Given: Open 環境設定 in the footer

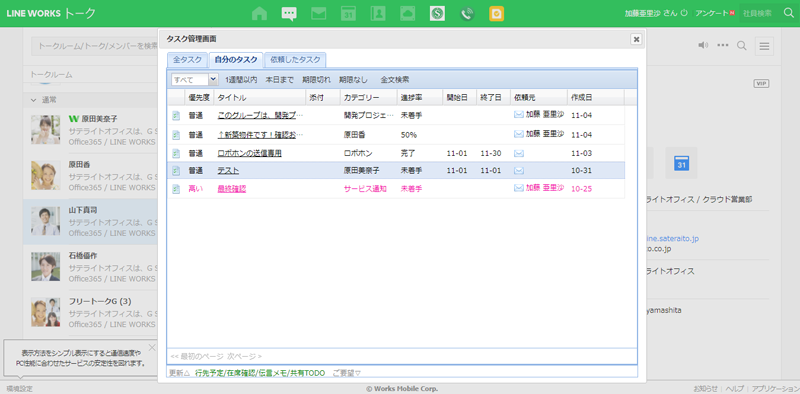Looking at the screenshot, I should click(x=19, y=389).
